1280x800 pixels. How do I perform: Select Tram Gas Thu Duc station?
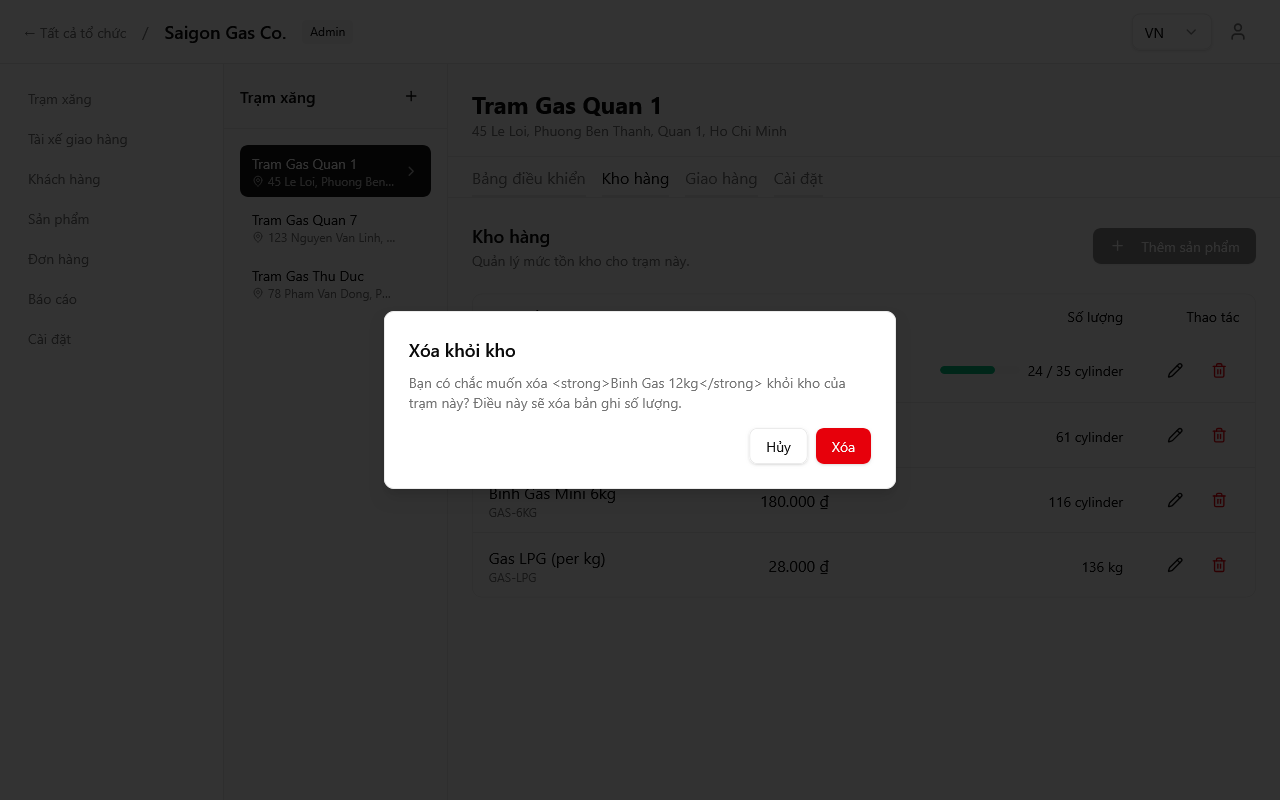pyautogui.click(x=322, y=284)
